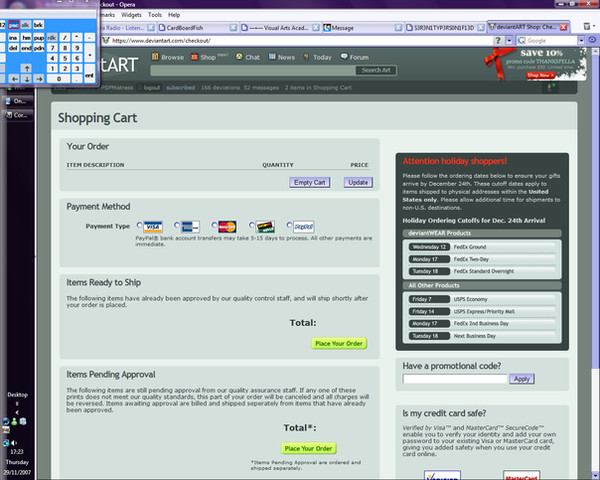Screen dimensions: 600x480
Task: Open the dropdown arrow next to the trash icon
Action: click(595, 26)
